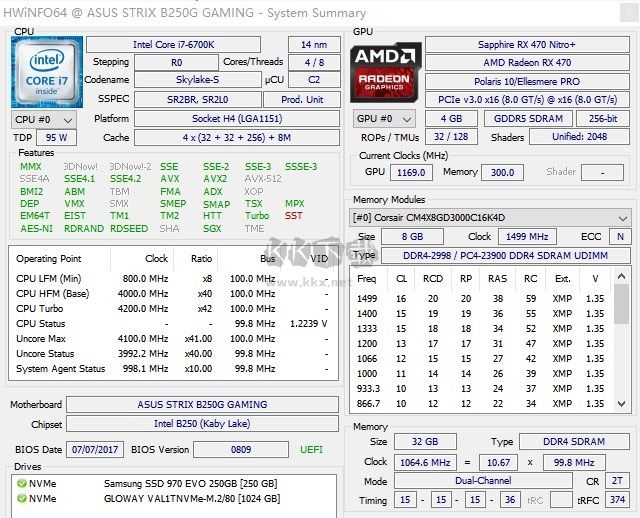Screen dimensions: 640x518
Task: Click the tRFC 374 field
Action: 618,500
